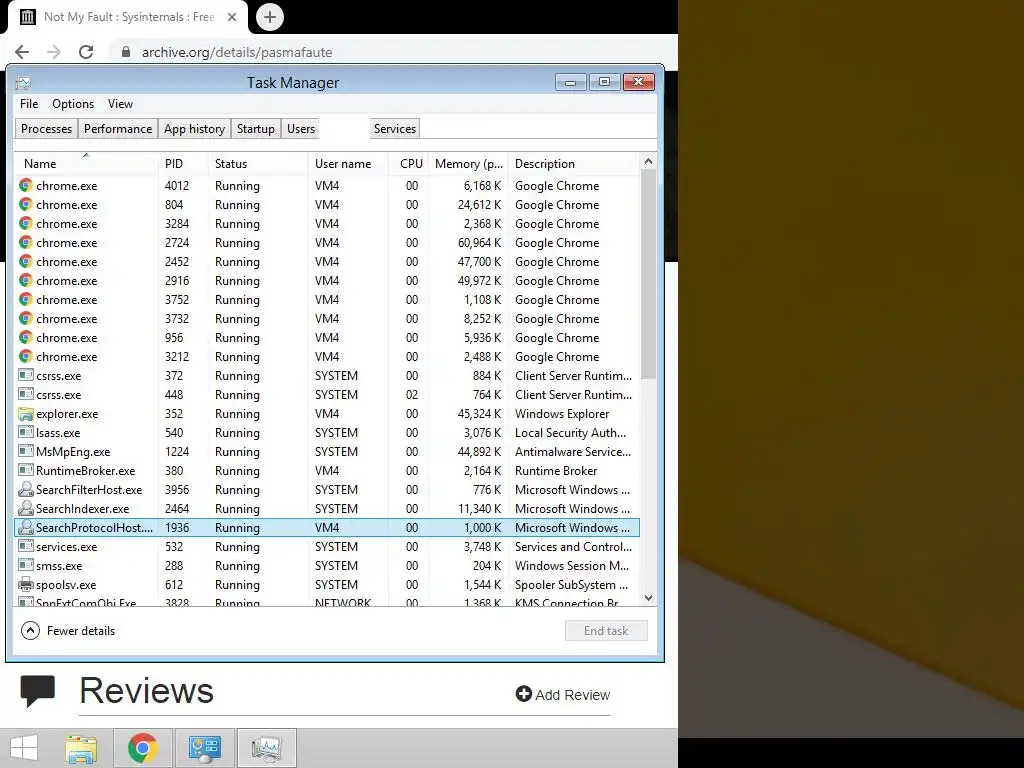Select the explorer.exe process name
This screenshot has height=768, width=1024.
[67, 413]
